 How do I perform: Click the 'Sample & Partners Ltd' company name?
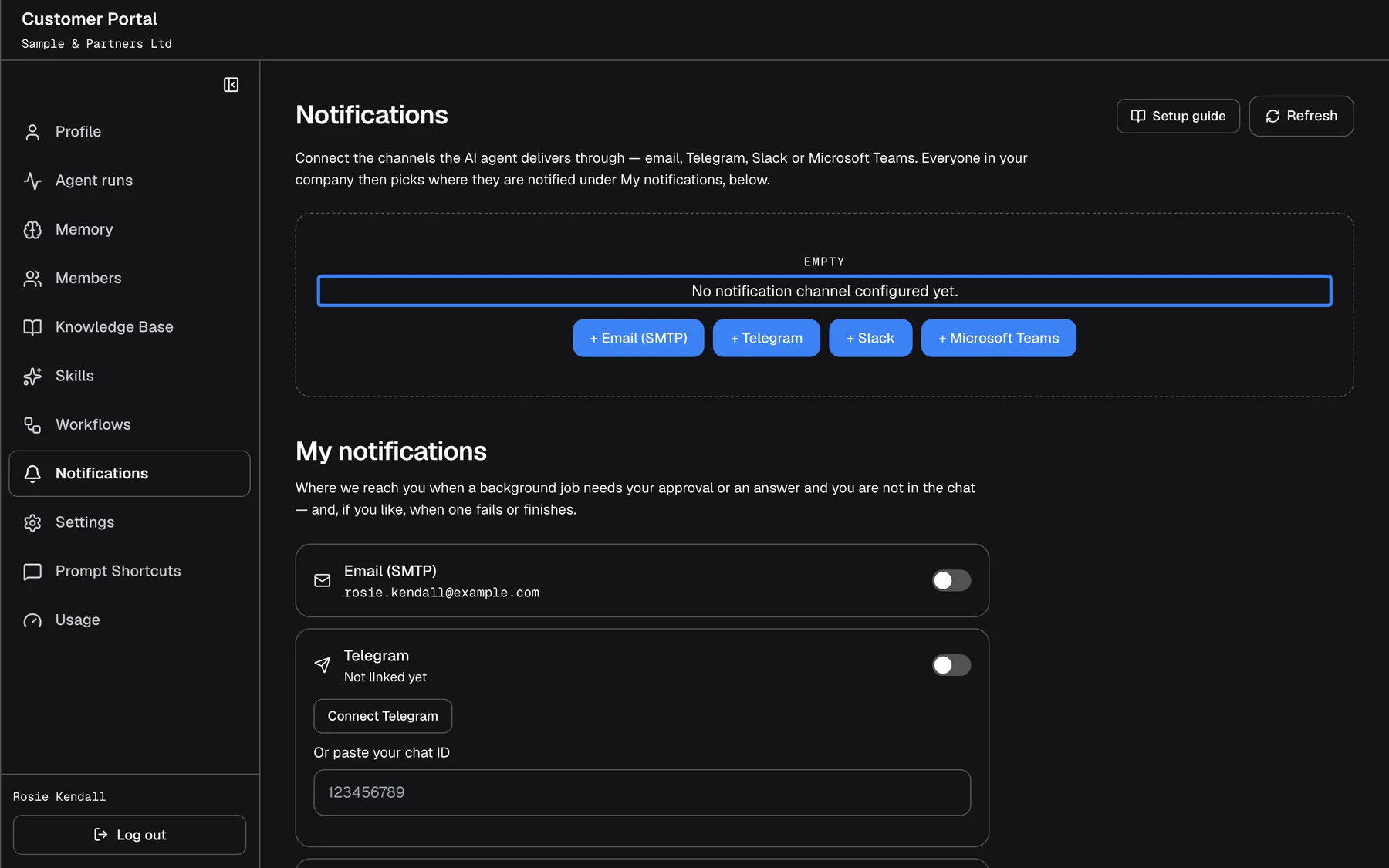click(x=96, y=44)
